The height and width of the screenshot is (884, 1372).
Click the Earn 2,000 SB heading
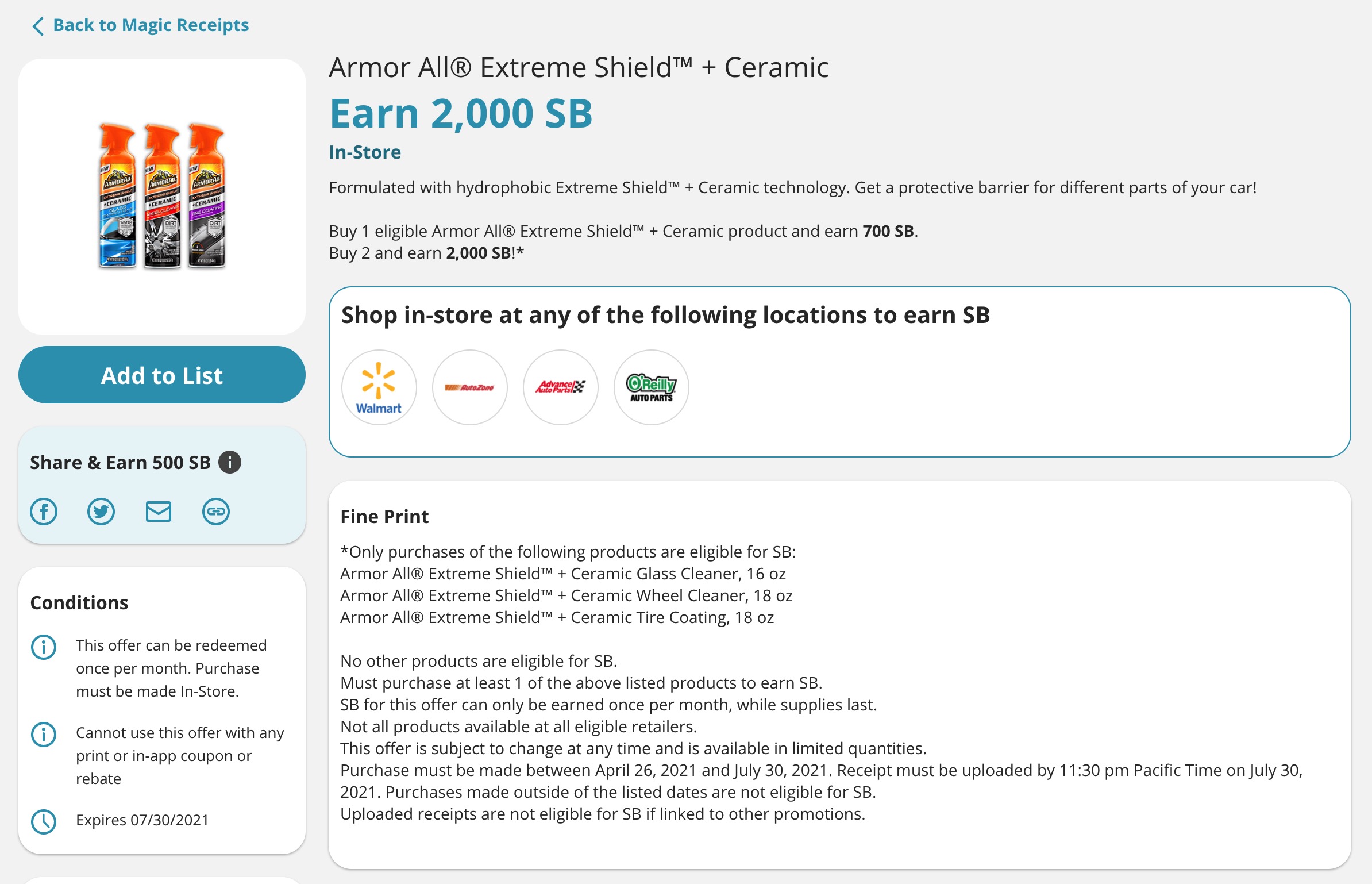click(461, 114)
